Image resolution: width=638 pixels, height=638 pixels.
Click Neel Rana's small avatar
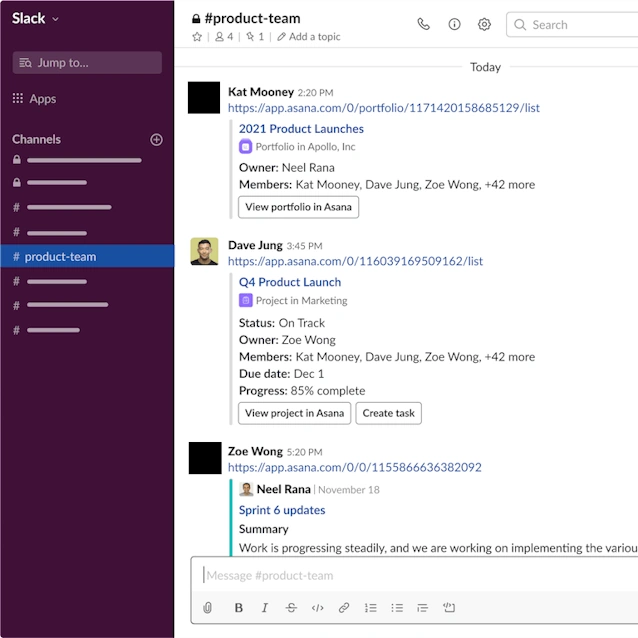(246, 489)
